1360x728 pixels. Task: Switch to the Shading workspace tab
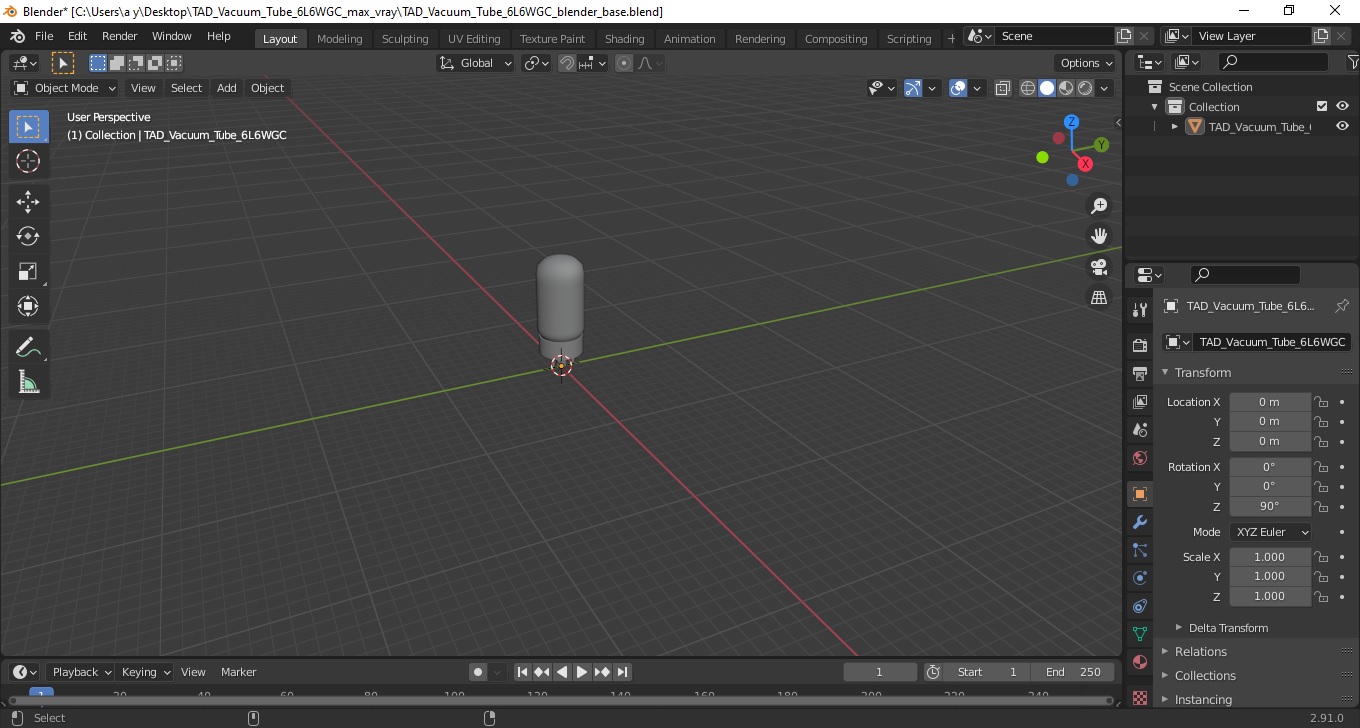point(624,39)
